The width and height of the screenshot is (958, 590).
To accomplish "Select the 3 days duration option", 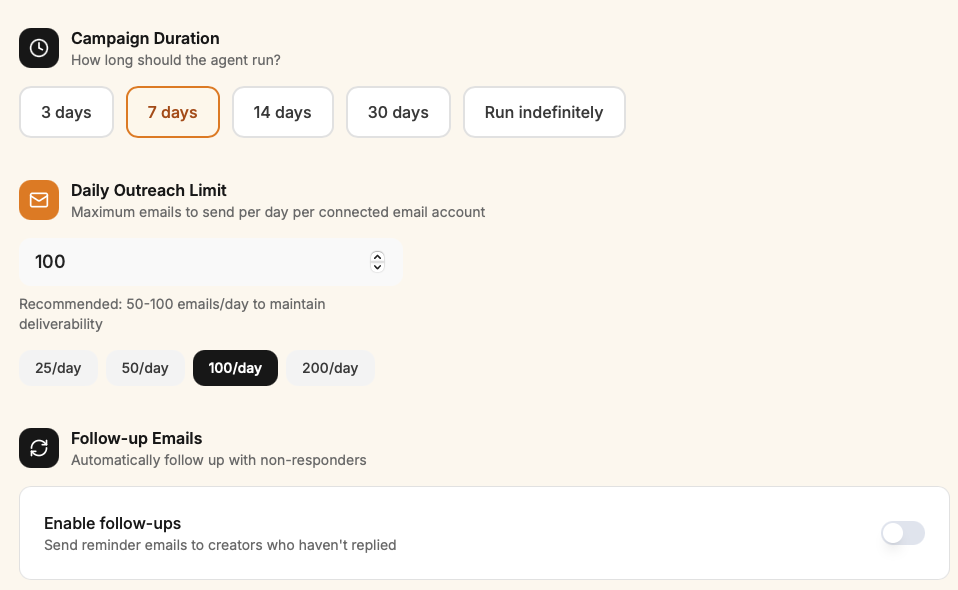I will coord(66,112).
